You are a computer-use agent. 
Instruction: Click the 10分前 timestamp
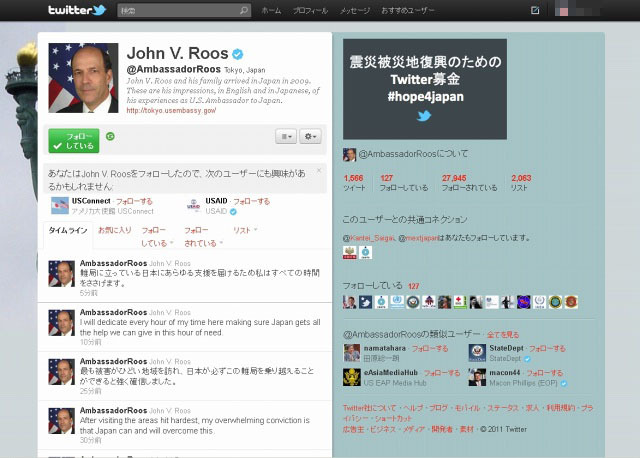[x=91, y=342]
